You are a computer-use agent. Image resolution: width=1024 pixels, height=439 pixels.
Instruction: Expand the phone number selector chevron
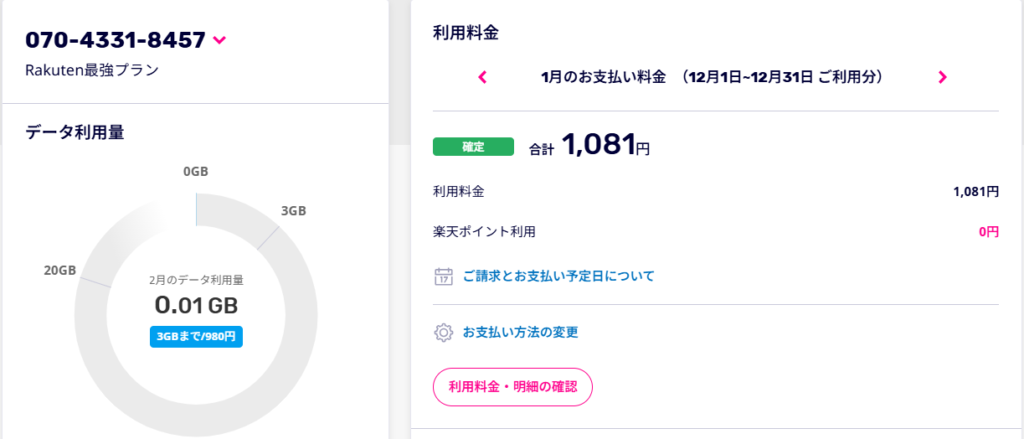(219, 41)
